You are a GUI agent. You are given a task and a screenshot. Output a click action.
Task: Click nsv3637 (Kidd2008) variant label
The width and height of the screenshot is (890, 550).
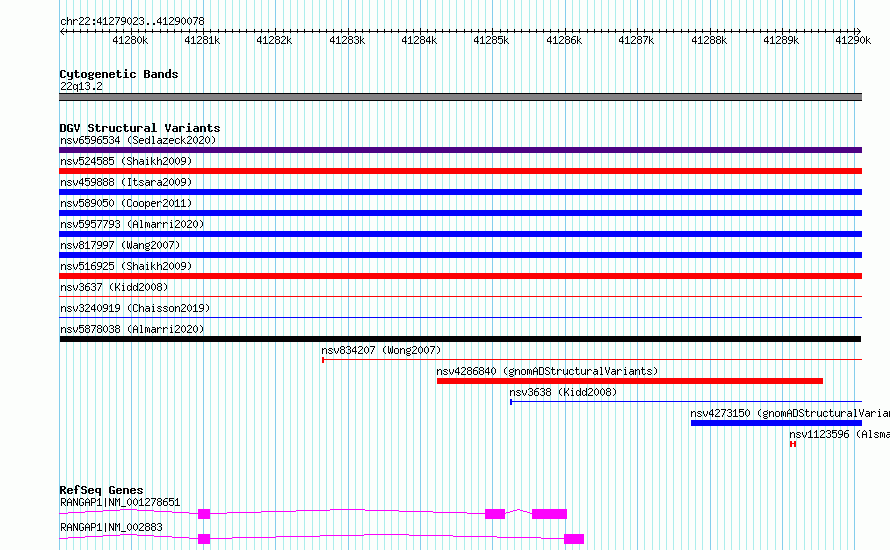coord(114,287)
